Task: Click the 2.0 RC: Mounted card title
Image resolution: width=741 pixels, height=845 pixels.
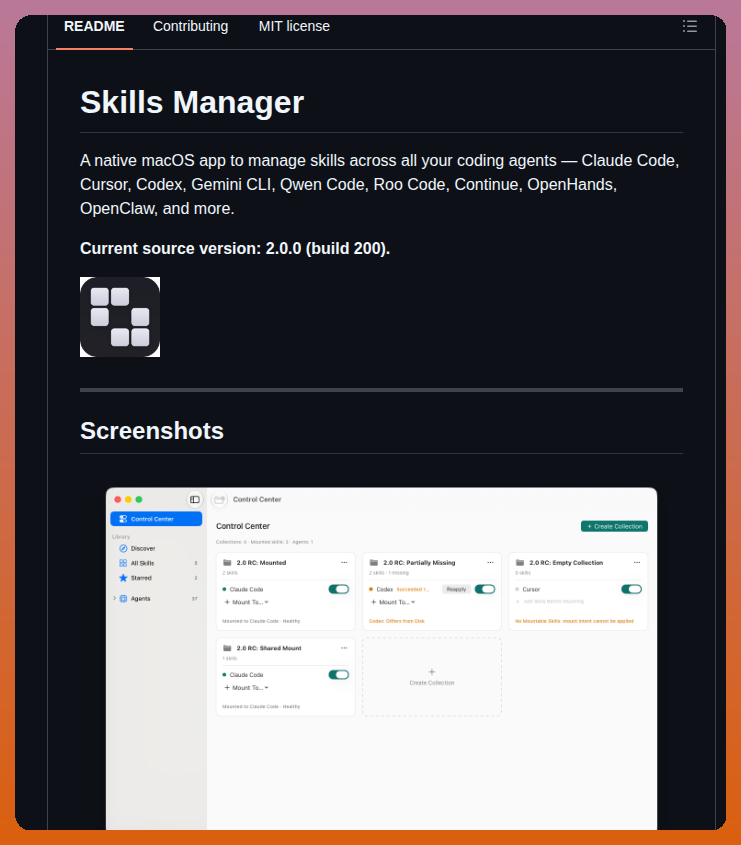Action: point(261,563)
